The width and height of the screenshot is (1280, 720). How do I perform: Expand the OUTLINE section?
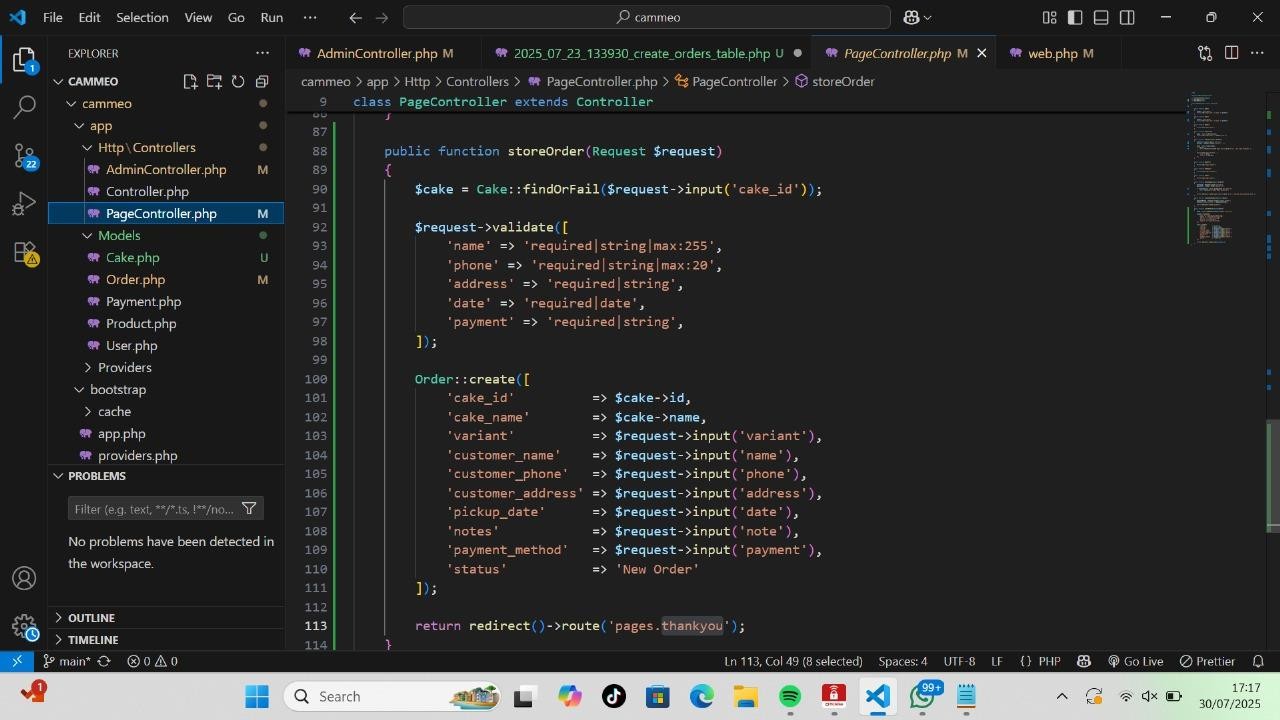(91, 618)
